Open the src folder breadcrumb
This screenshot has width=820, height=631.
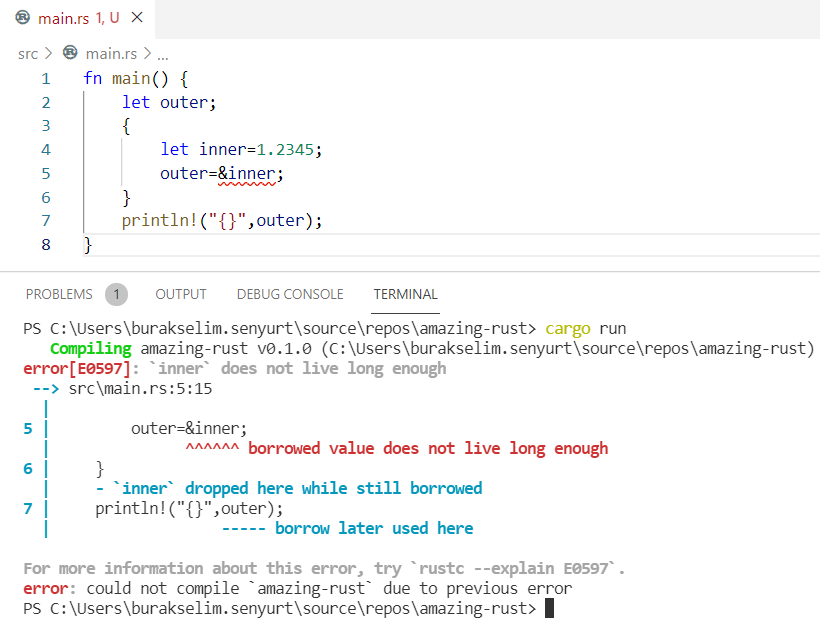28,54
